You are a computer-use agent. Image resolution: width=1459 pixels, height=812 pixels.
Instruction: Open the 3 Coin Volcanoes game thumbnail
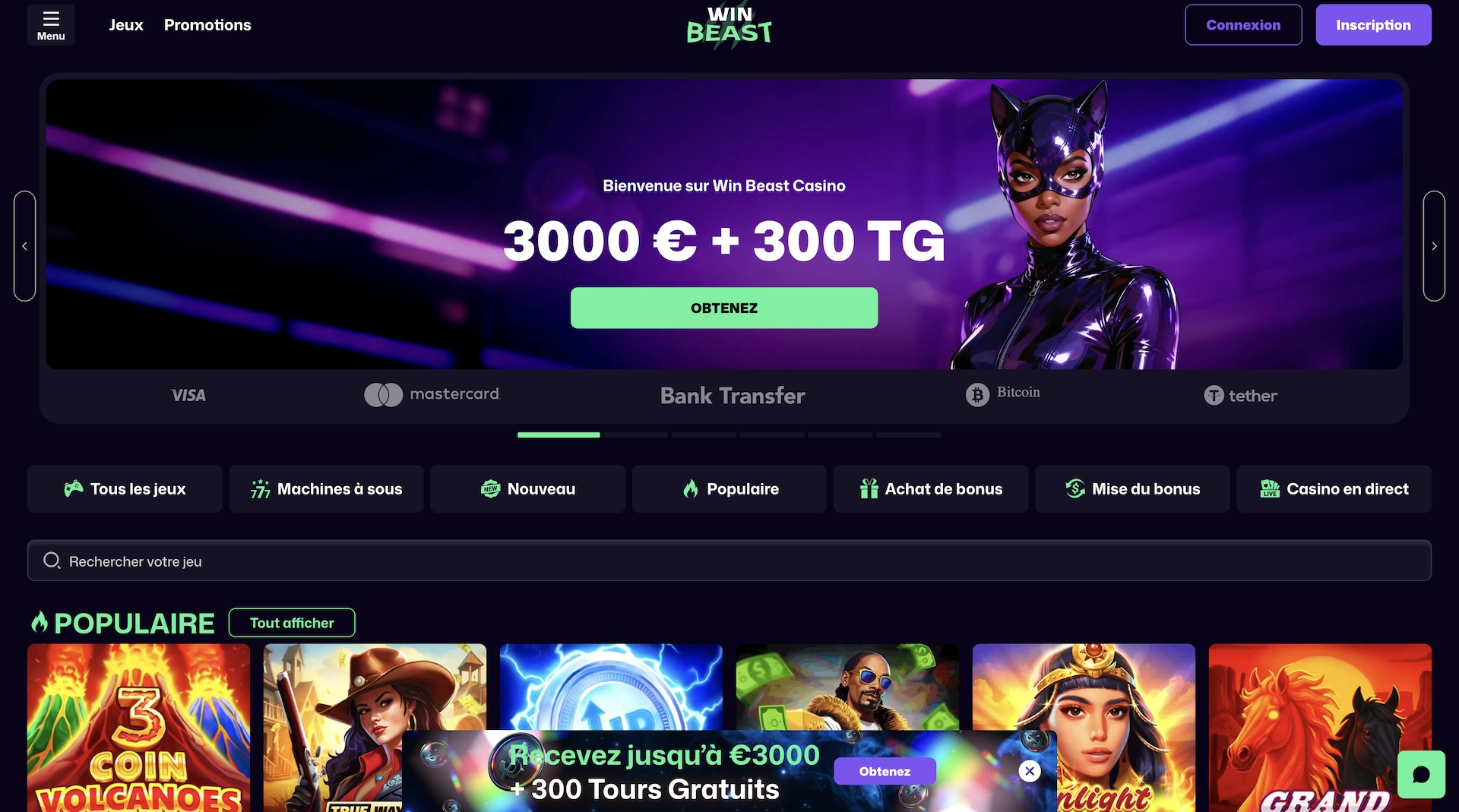(138, 728)
